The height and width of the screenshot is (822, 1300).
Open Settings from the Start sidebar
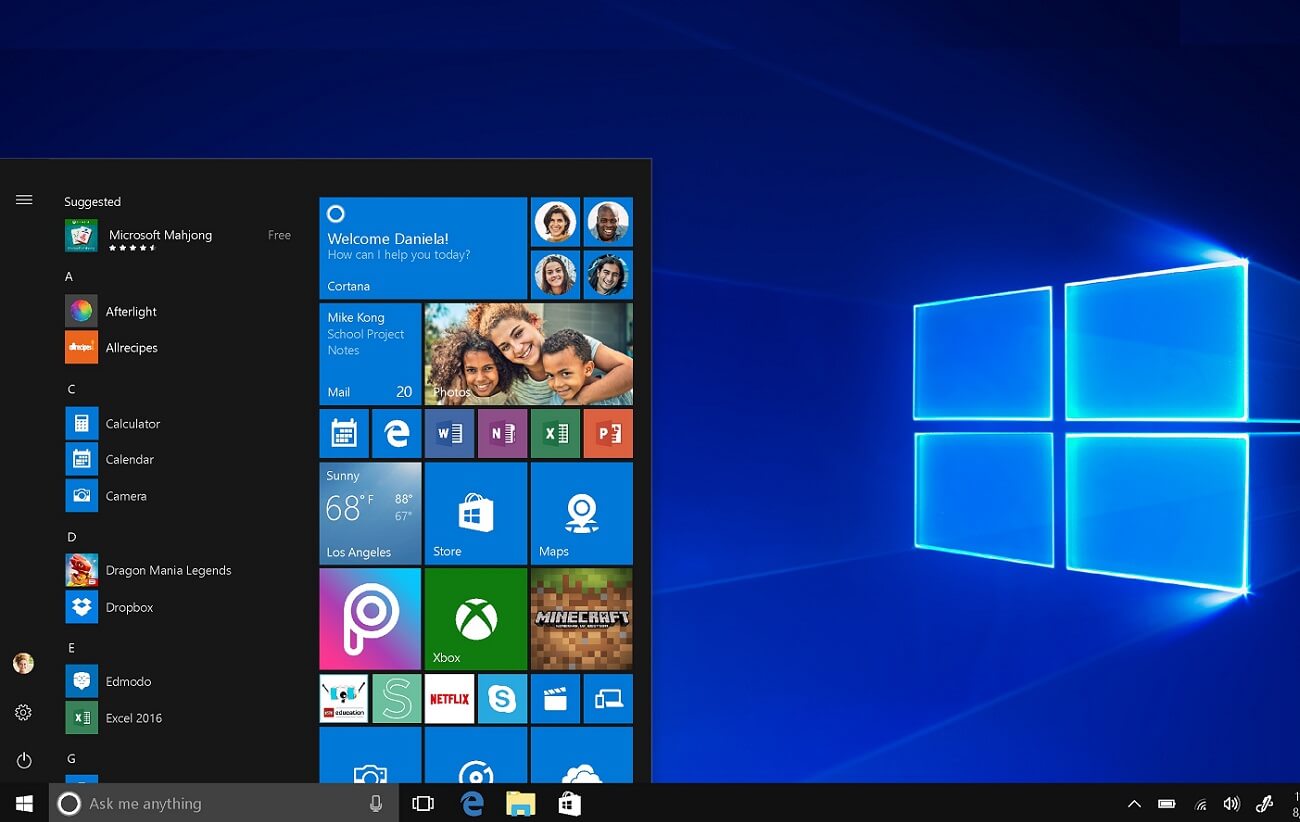23,712
